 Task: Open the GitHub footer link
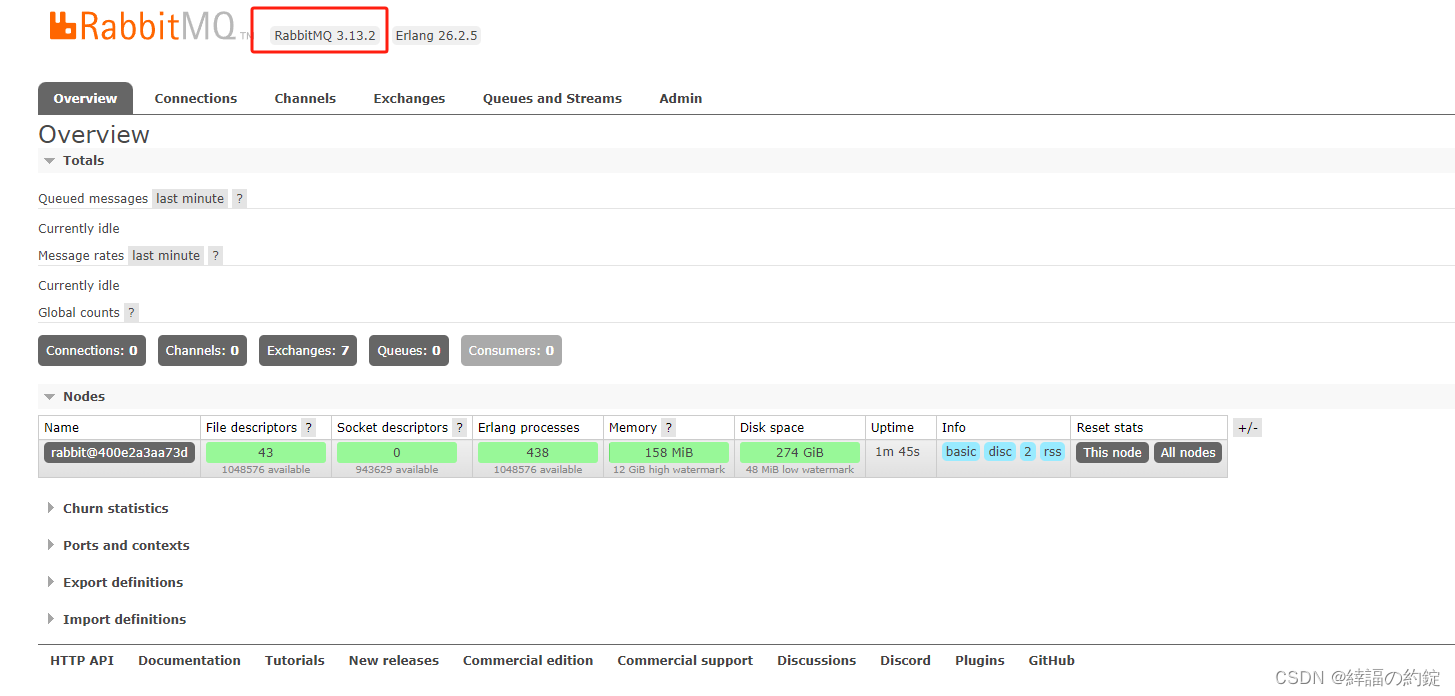point(1051,661)
